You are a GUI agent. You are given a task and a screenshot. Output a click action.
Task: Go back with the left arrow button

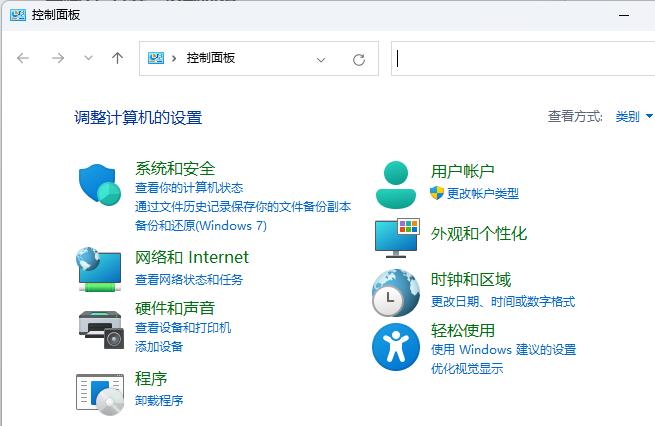[23, 58]
